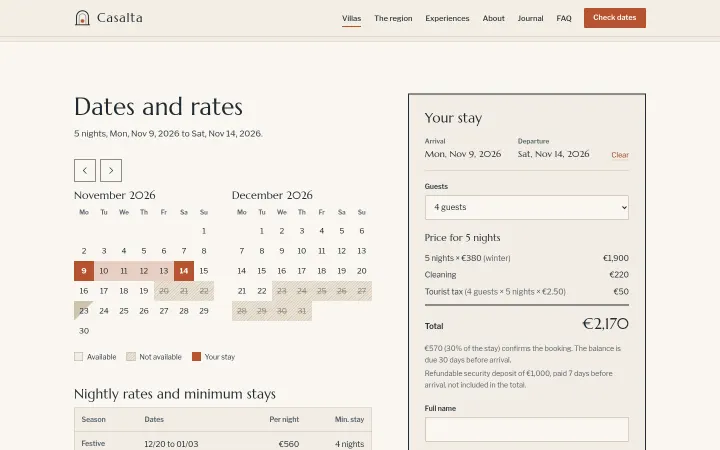Open the Villas nav item
Viewport: 720px width, 450px height.
351,18
